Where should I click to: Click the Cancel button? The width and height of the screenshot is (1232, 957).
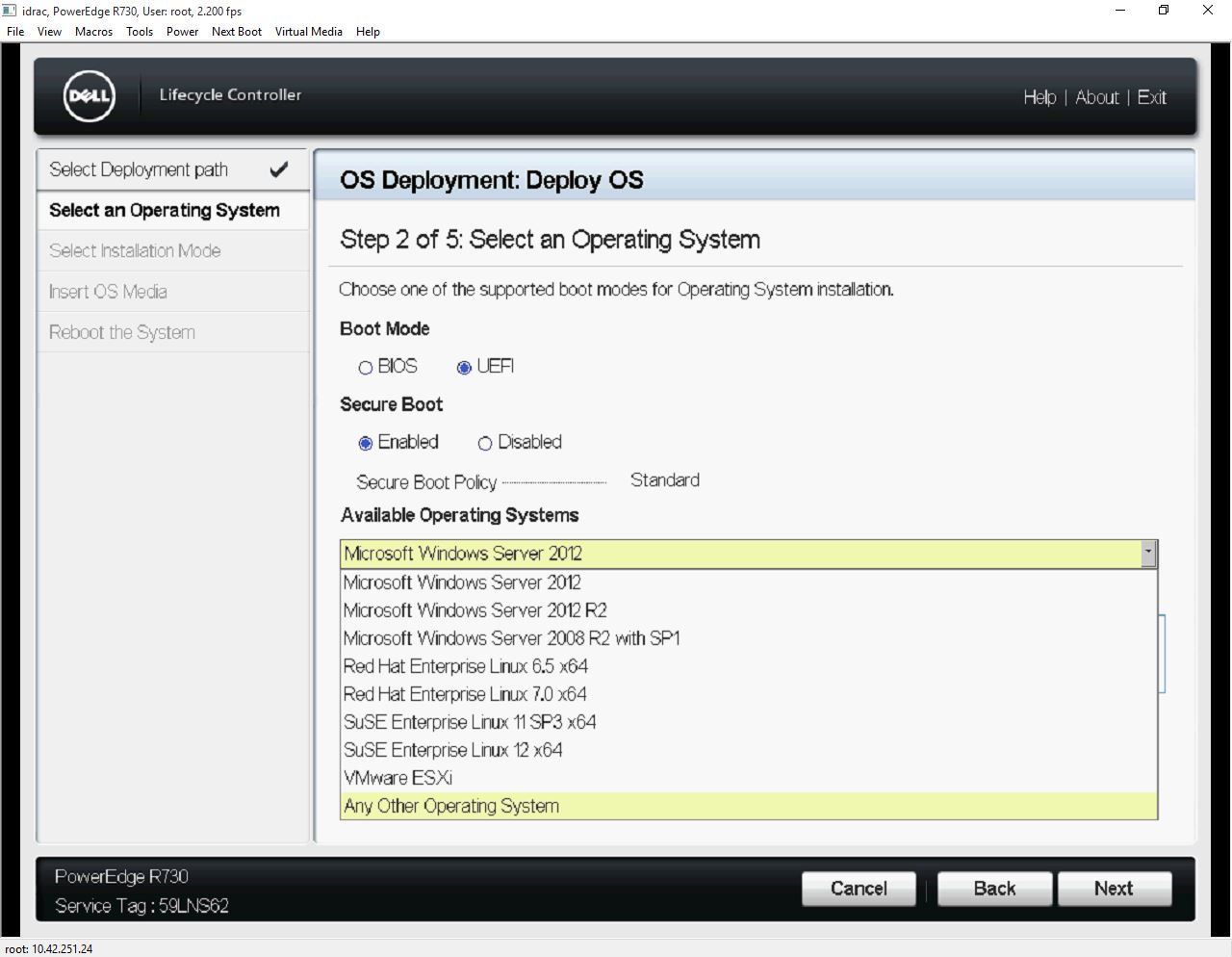click(x=859, y=889)
